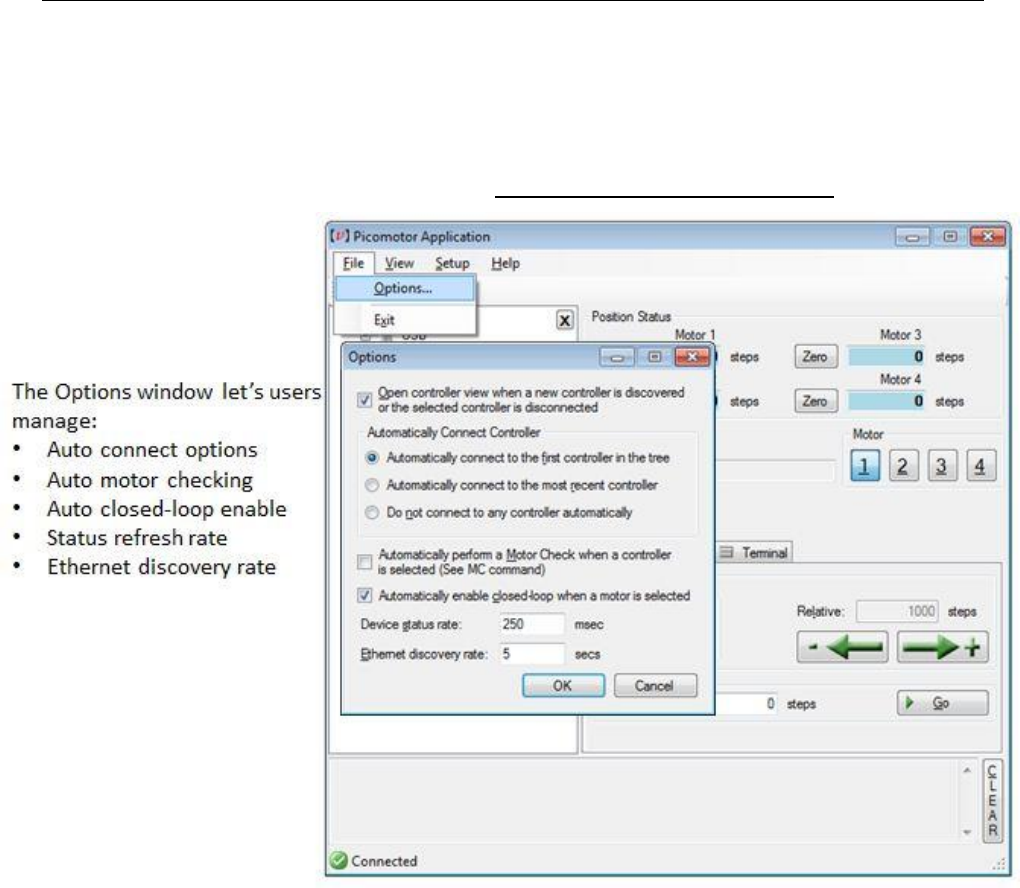Screen dimensions: 1020x888
Task: Edit the target steps field beside Go
Action: tap(747, 704)
